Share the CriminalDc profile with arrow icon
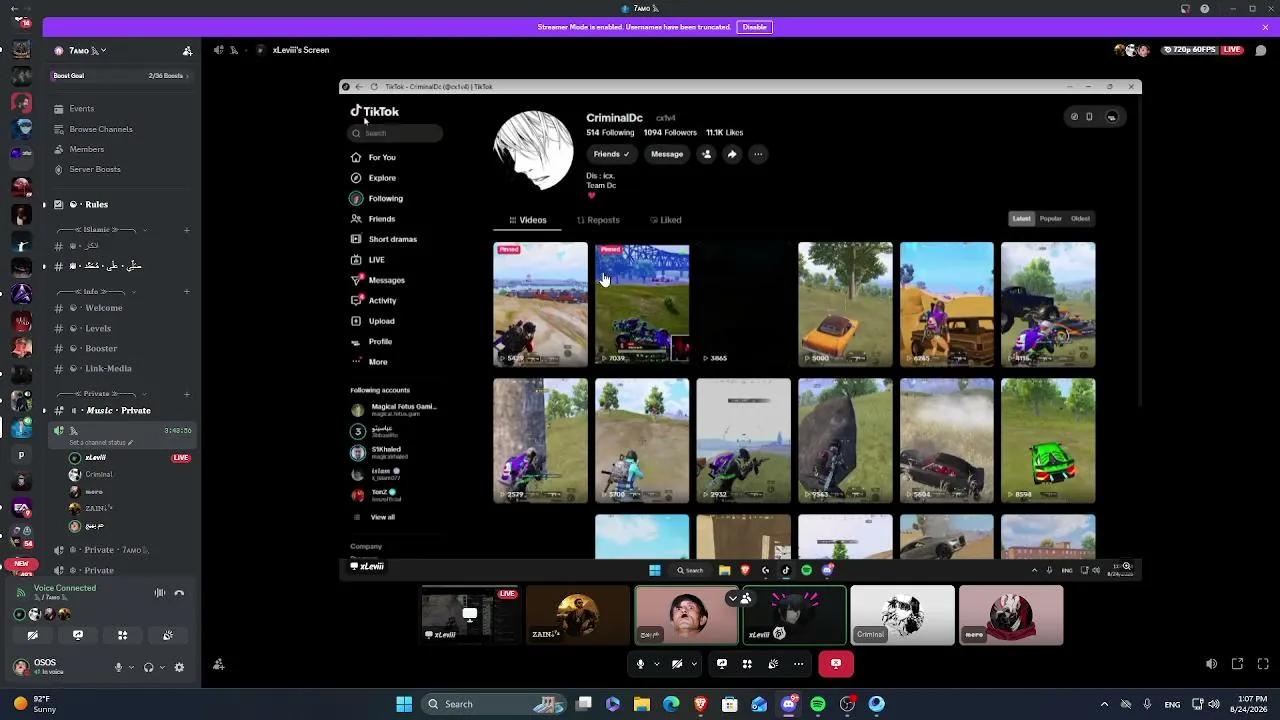The image size is (1280, 720). click(x=732, y=154)
